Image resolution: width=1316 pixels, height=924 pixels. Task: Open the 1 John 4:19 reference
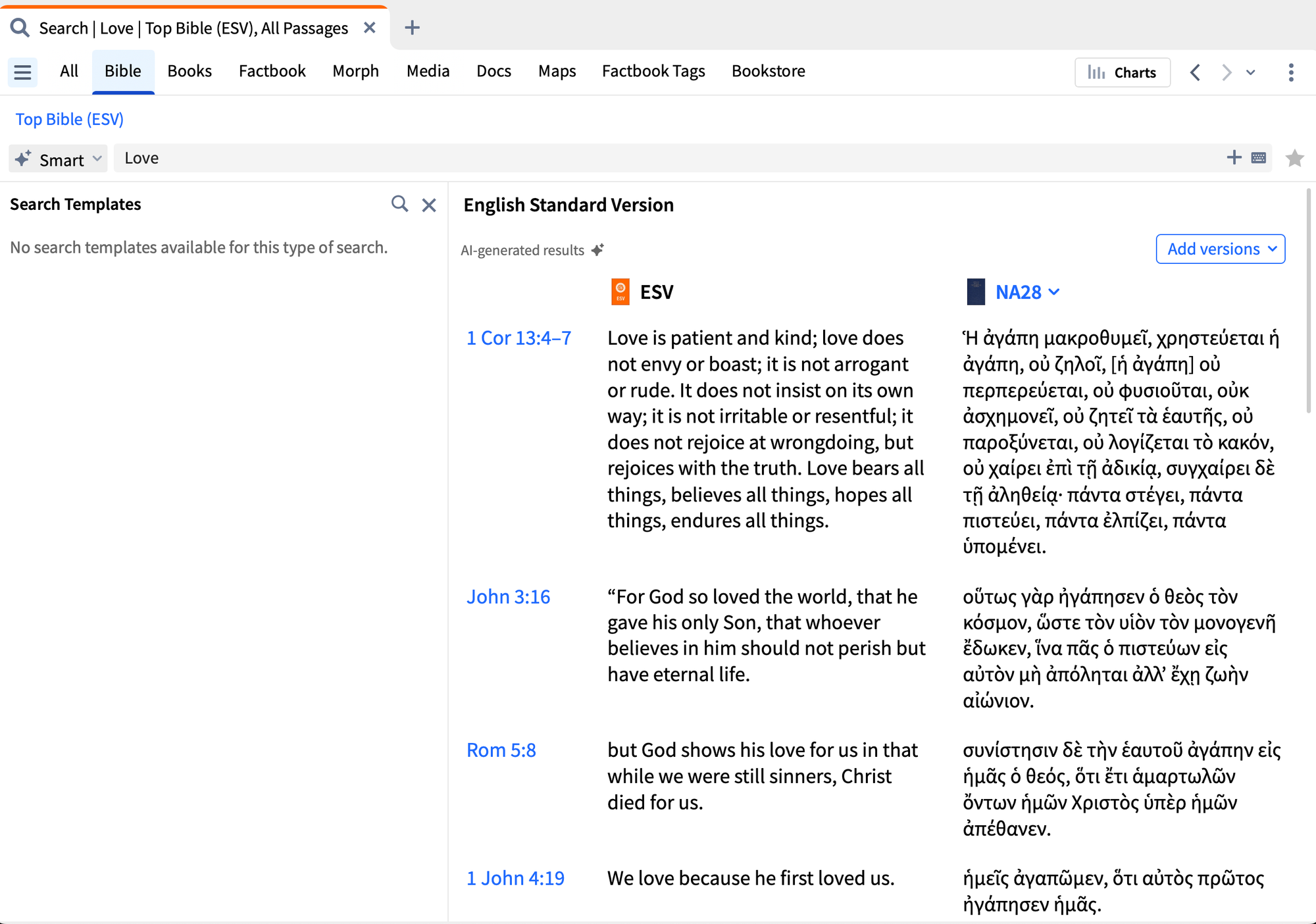[x=515, y=878]
